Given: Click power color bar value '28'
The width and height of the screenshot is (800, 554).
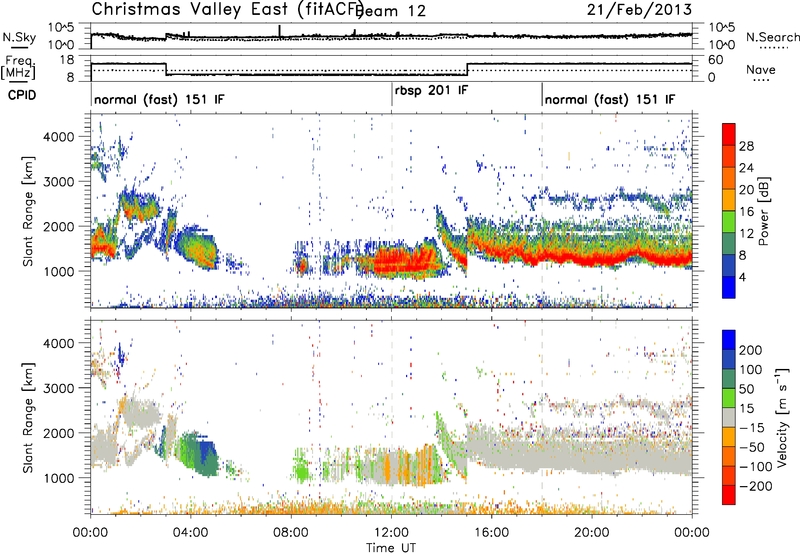Looking at the screenshot, I should coord(746,146).
